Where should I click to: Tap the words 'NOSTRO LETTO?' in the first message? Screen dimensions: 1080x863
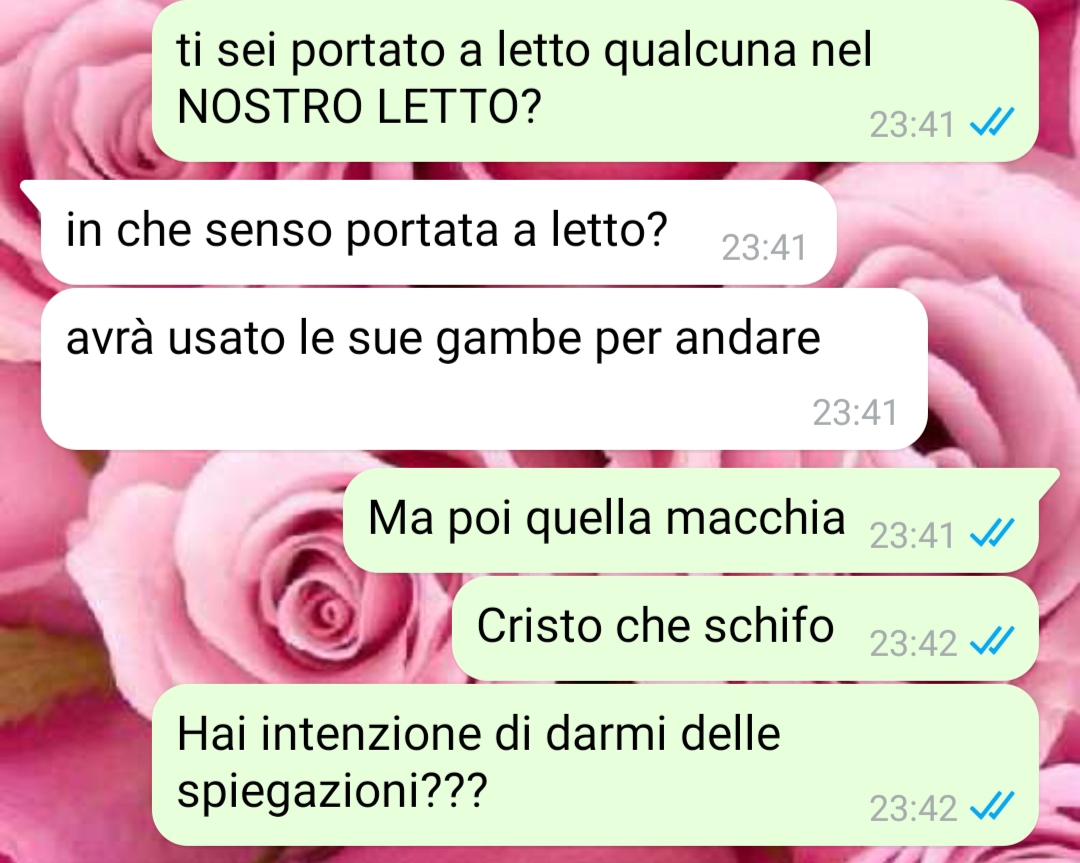point(359,106)
